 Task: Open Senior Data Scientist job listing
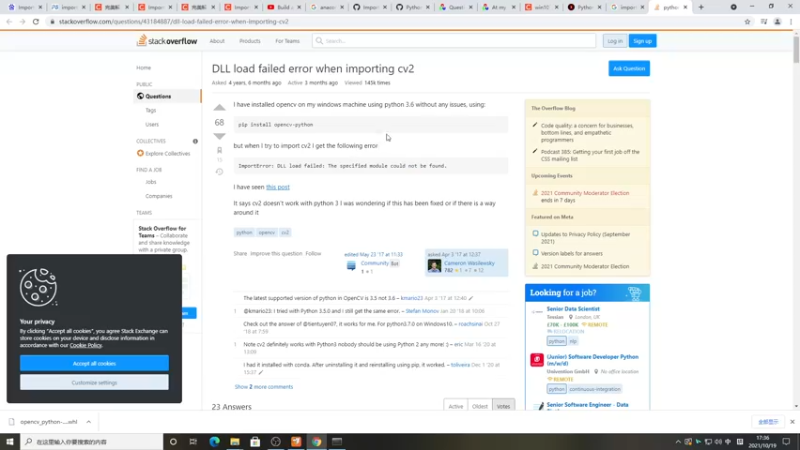[x=573, y=309]
